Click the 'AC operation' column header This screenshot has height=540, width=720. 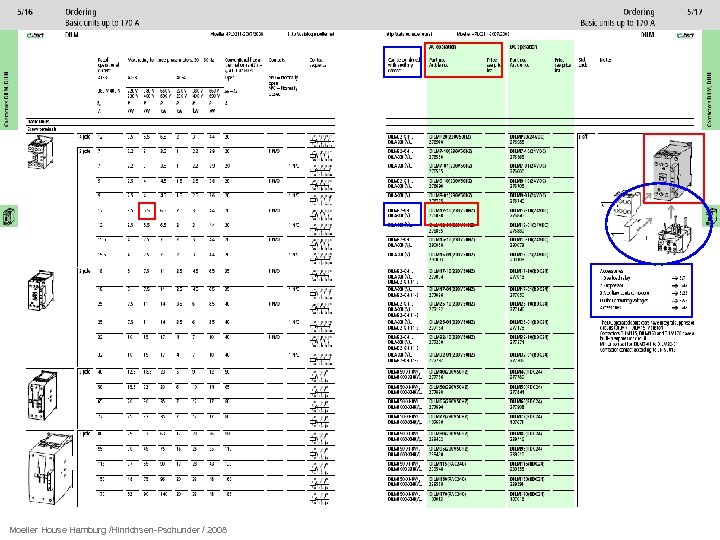[x=442, y=47]
